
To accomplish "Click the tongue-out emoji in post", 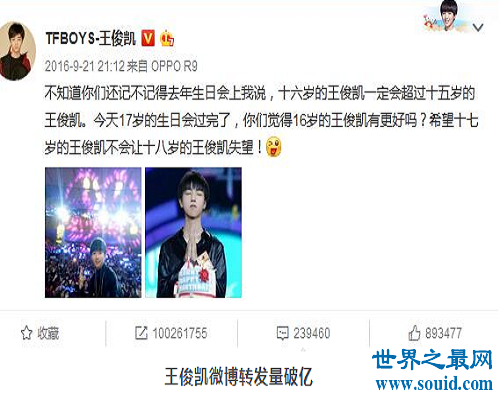I will [x=273, y=147].
